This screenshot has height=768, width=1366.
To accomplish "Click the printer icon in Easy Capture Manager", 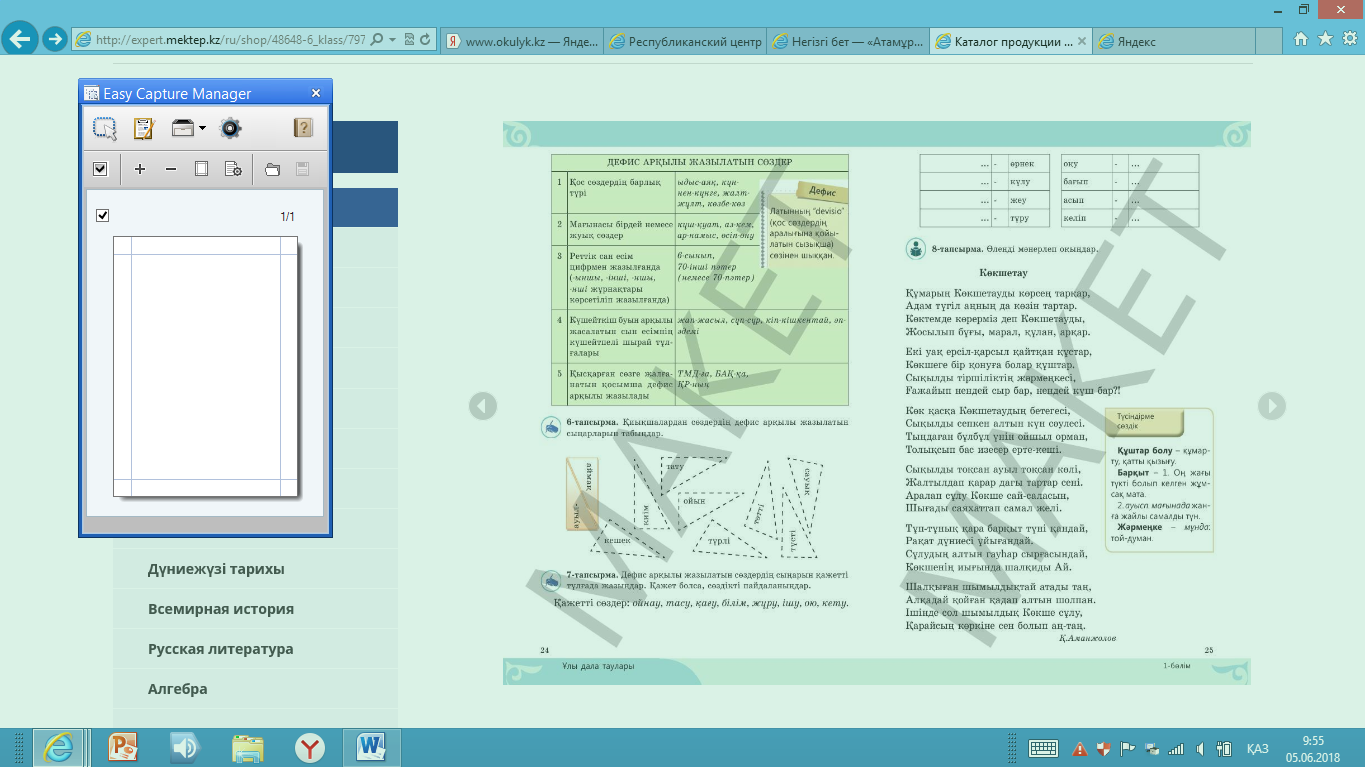I will point(183,128).
